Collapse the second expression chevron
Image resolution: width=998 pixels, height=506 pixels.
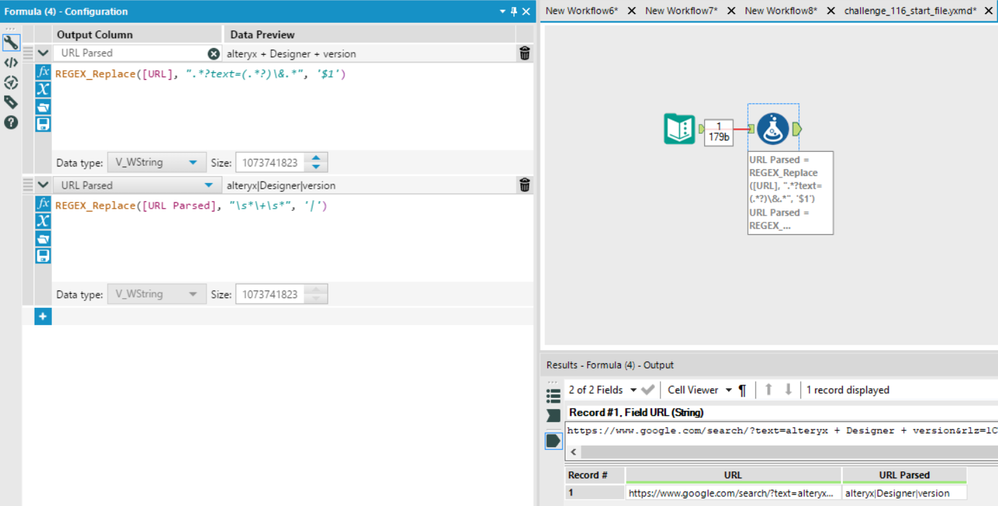click(x=43, y=185)
